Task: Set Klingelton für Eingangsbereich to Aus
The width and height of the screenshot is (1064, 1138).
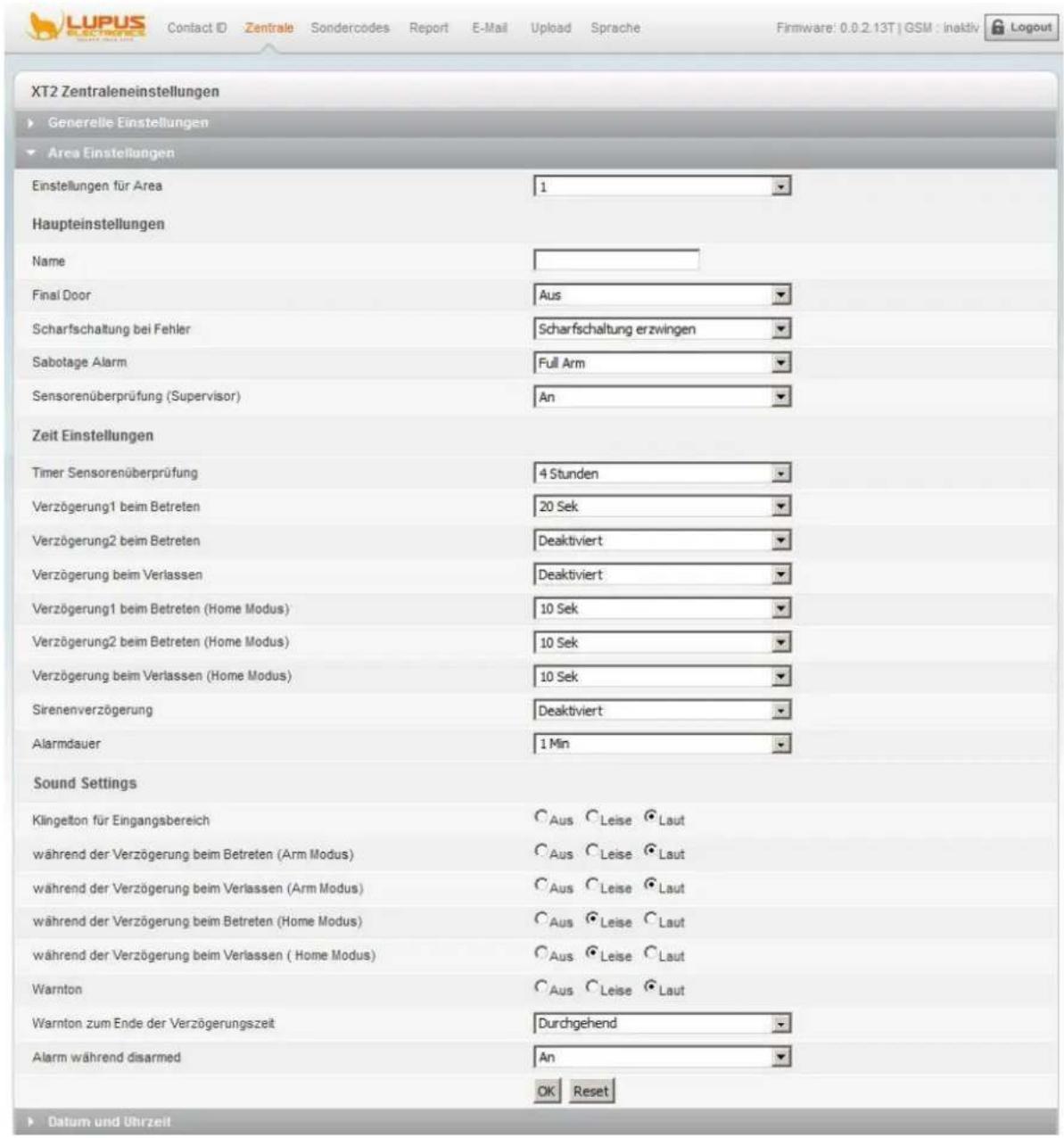Action: click(541, 816)
